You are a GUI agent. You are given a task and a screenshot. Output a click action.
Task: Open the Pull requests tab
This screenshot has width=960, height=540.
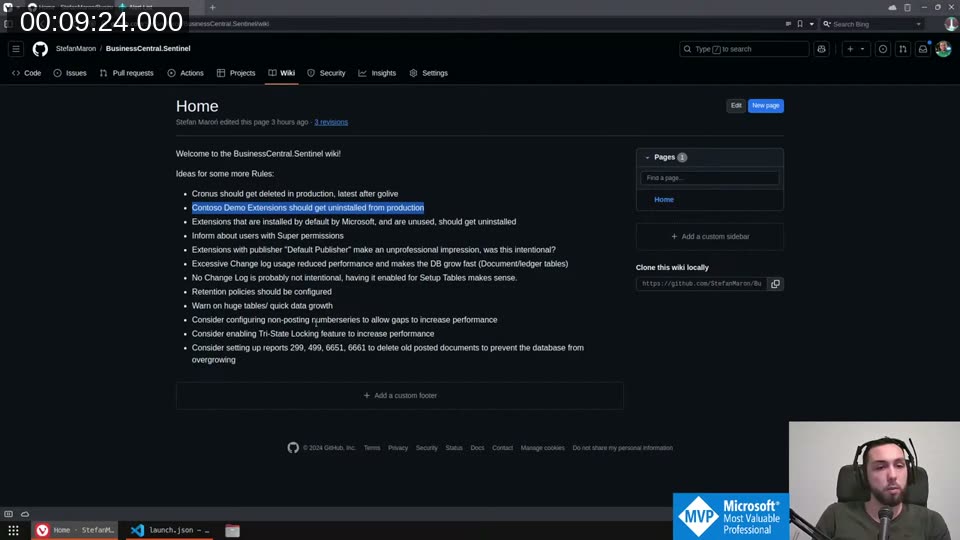tap(126, 73)
